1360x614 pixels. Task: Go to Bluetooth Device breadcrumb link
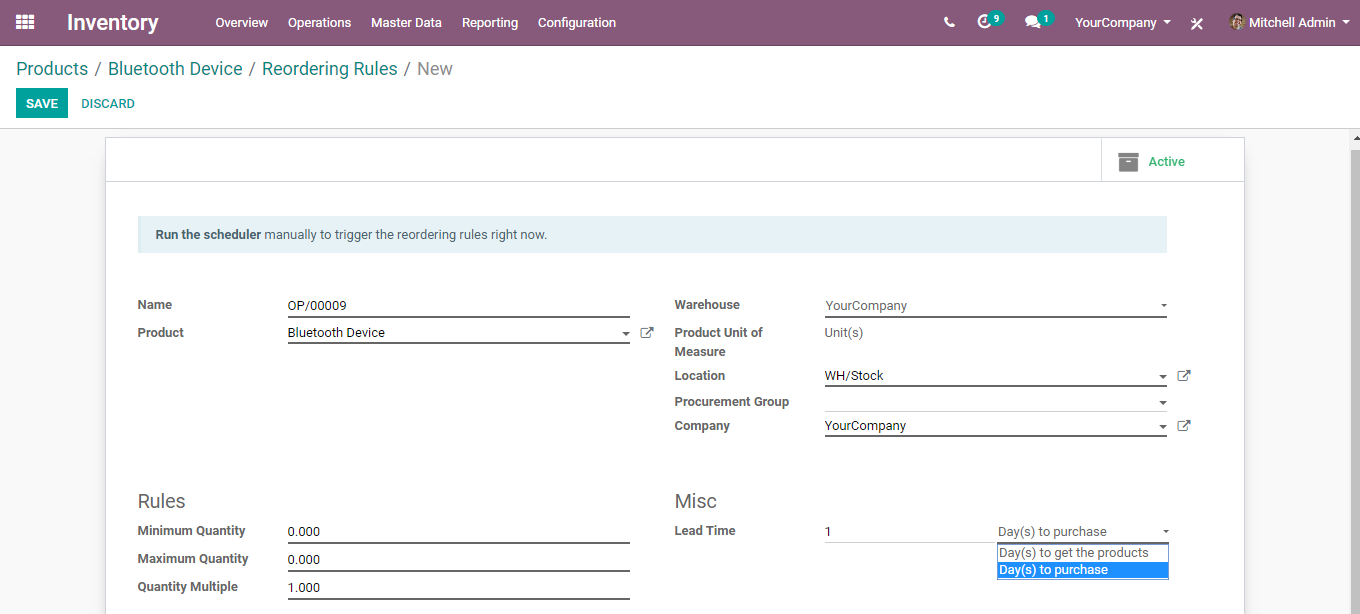point(175,69)
